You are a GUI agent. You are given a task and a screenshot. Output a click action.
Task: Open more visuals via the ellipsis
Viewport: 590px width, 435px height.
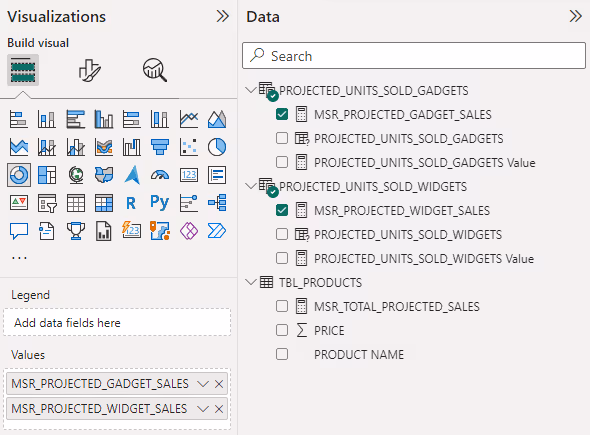(x=19, y=258)
